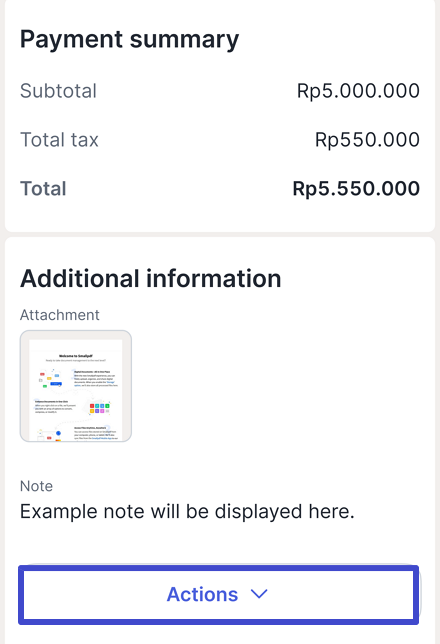Click bottom illustration in attachment preview
This screenshot has width=440, height=644.
pos(50,435)
